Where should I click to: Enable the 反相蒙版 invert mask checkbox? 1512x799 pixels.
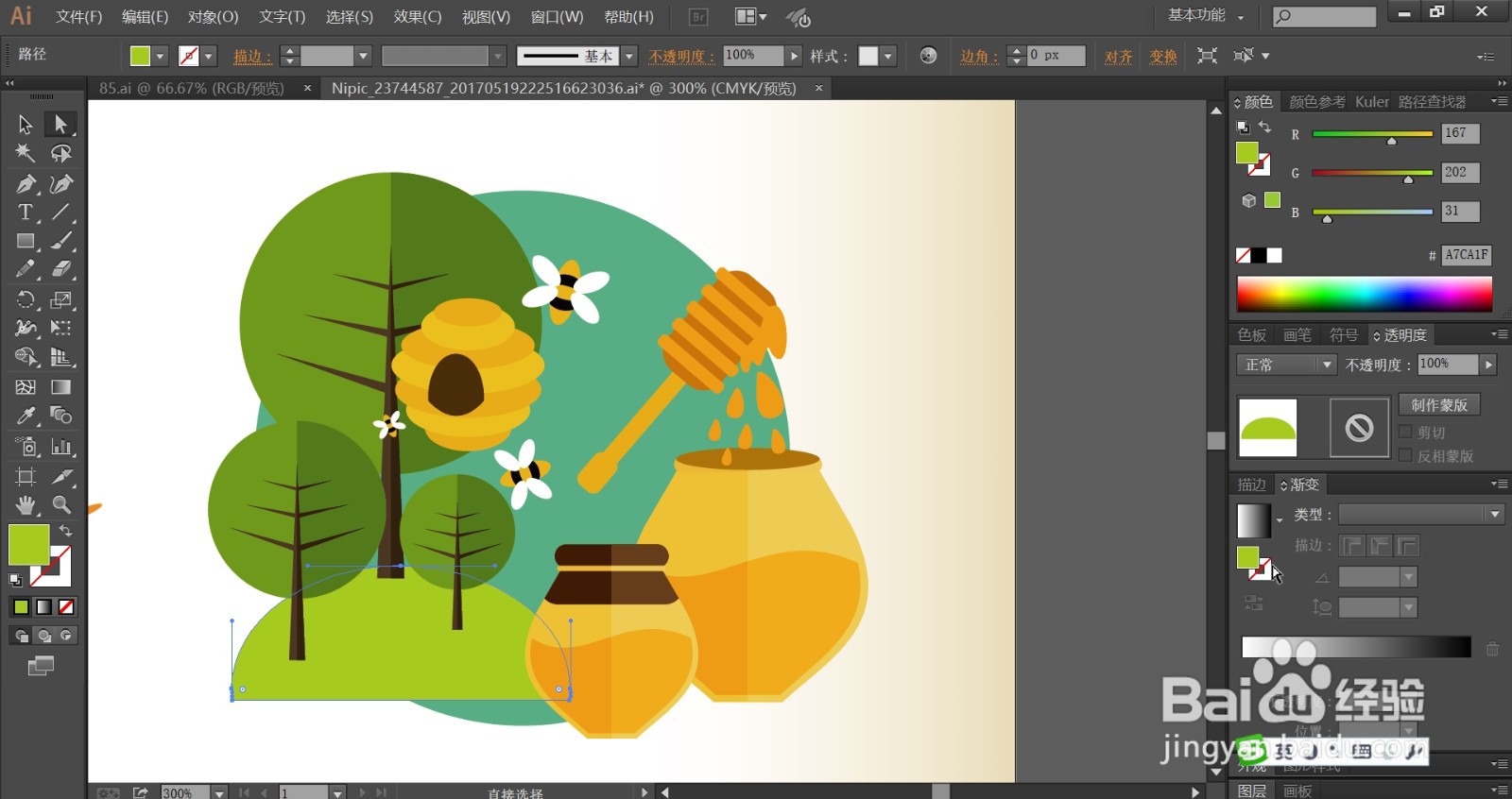click(x=1405, y=455)
